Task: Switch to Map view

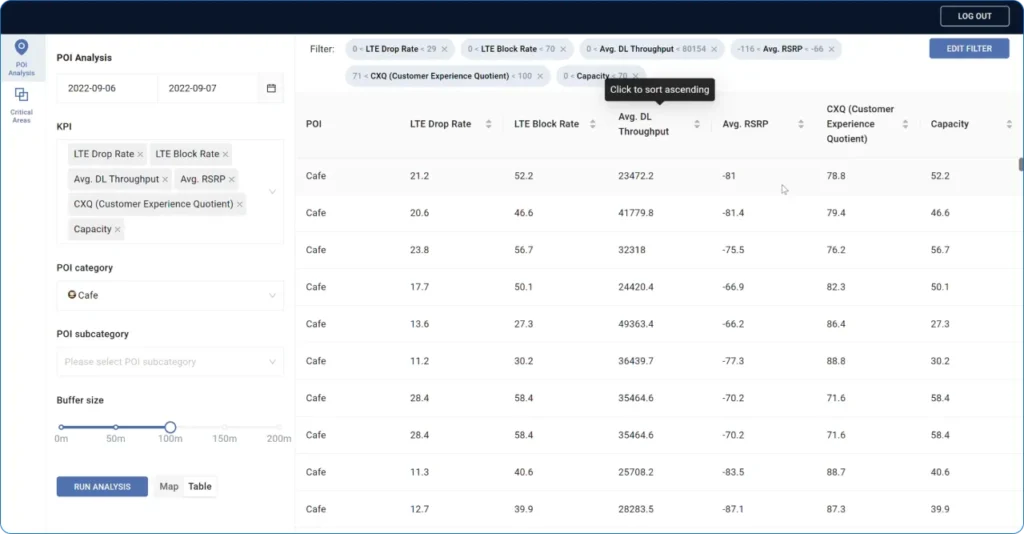Action: [169, 487]
